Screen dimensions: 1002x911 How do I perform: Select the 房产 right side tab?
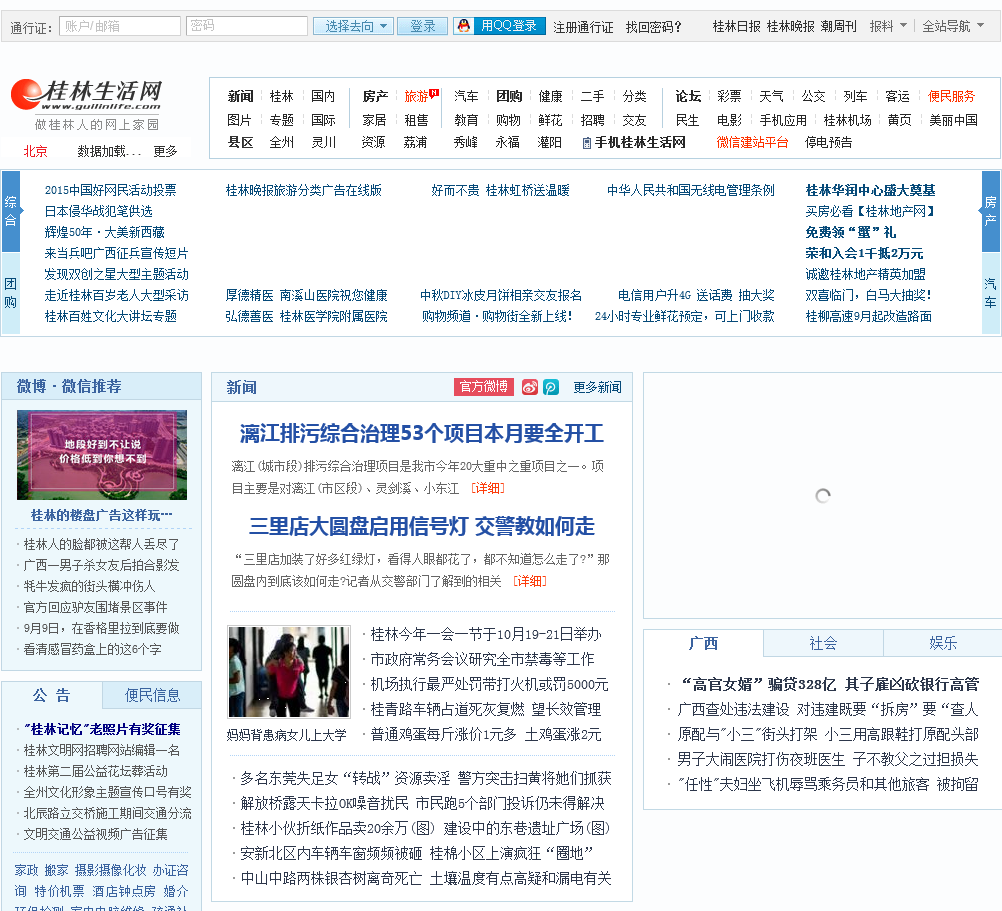990,211
